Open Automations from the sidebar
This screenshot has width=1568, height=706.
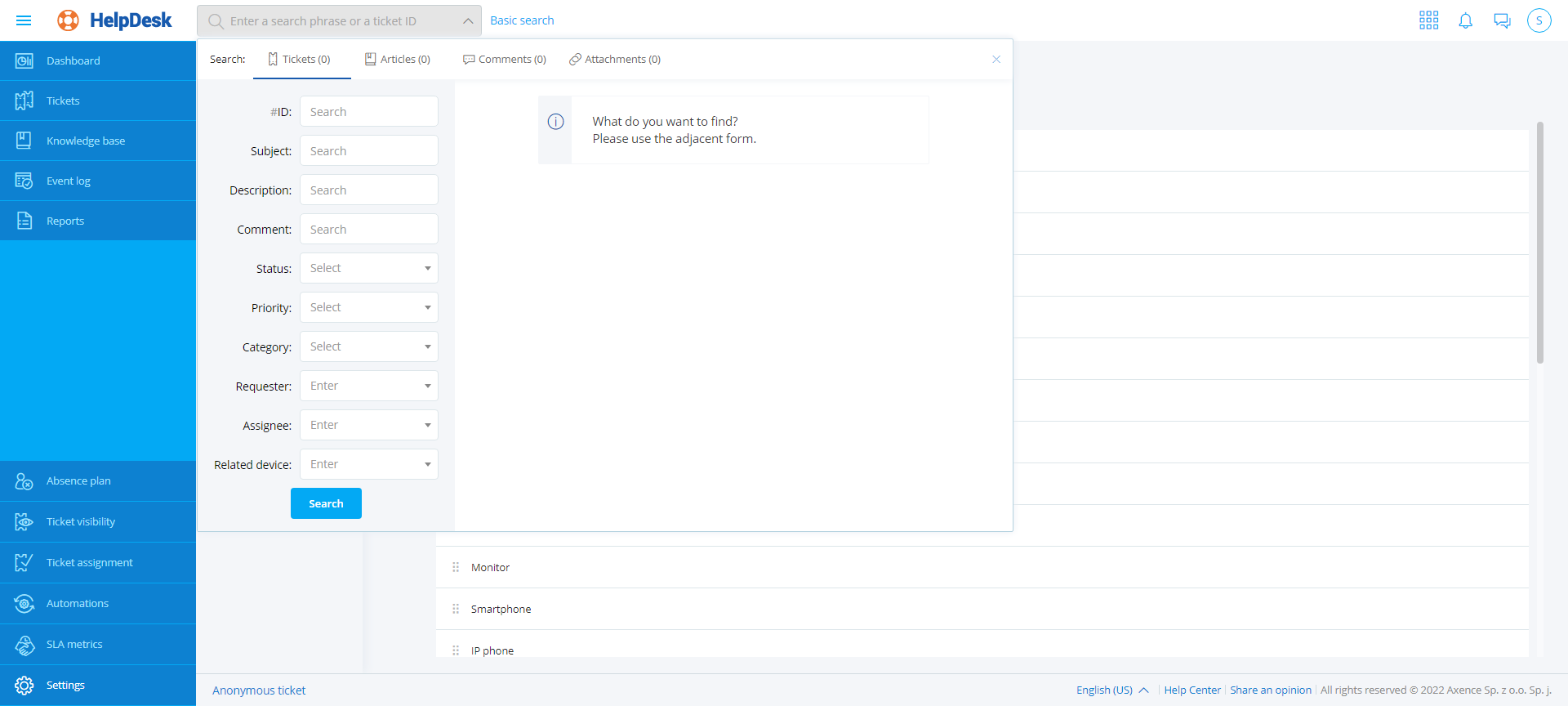coord(77,603)
